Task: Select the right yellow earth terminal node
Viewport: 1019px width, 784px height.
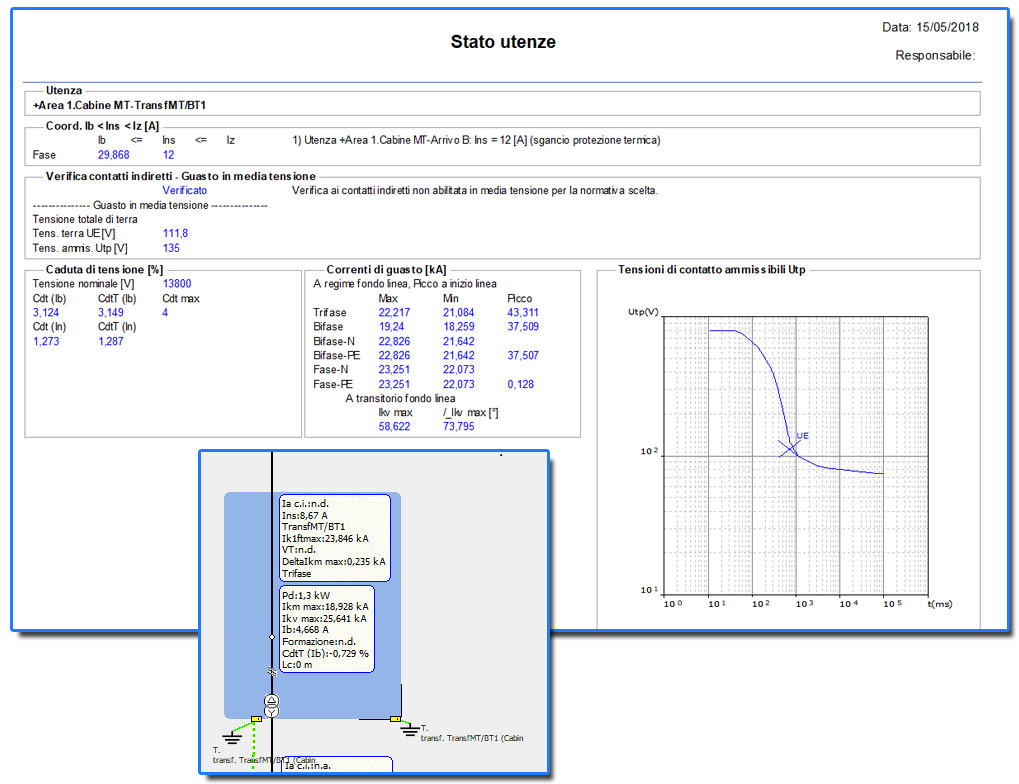Action: 396,718
